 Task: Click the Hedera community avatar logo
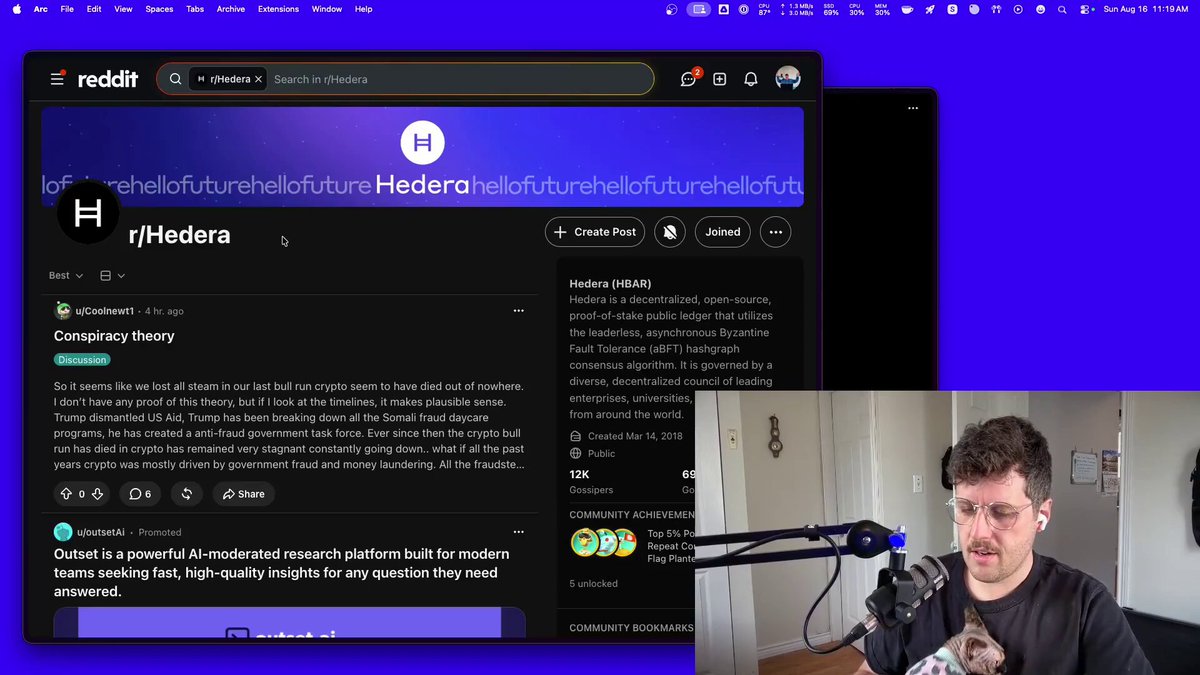pos(88,212)
